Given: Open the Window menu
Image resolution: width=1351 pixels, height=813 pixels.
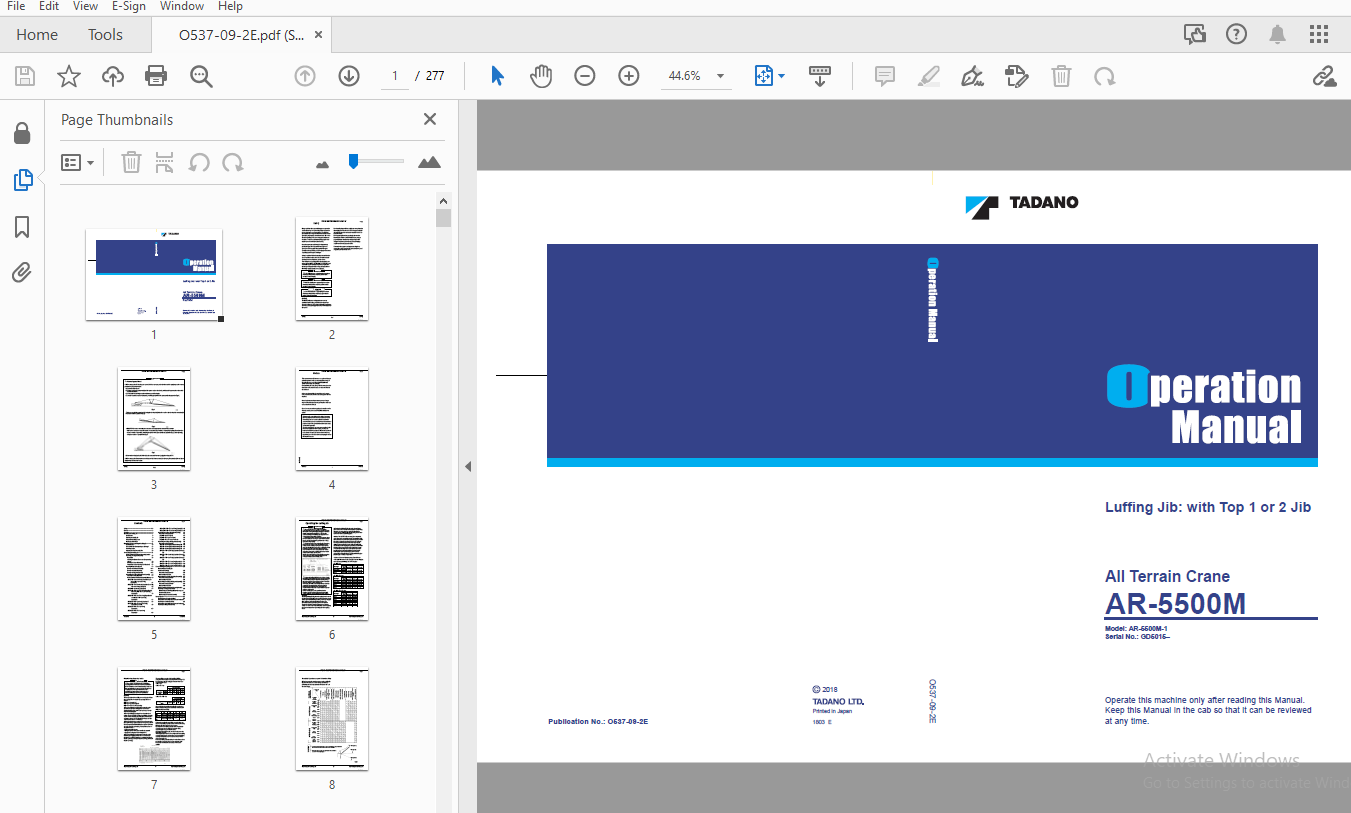Looking at the screenshot, I should (182, 6).
